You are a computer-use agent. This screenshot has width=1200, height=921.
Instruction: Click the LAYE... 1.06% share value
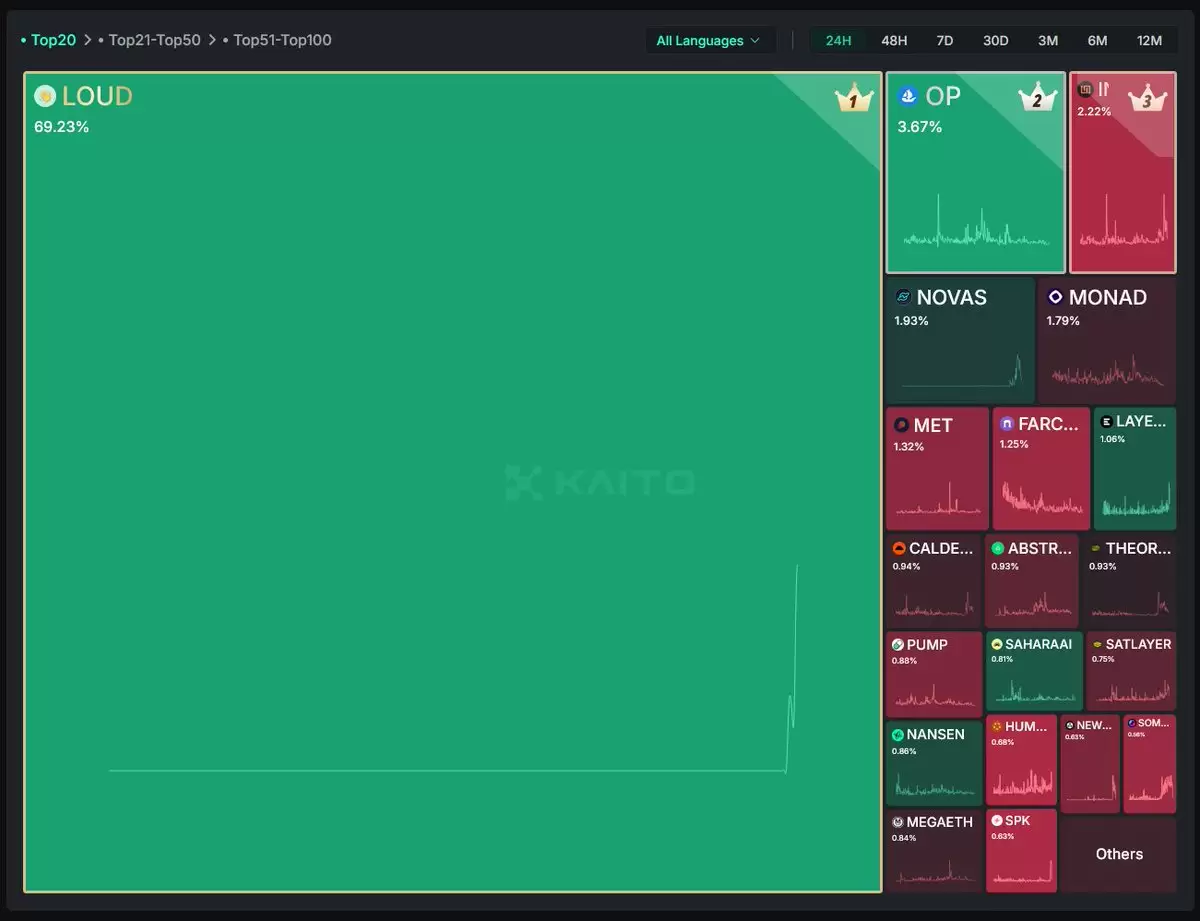tap(1112, 439)
